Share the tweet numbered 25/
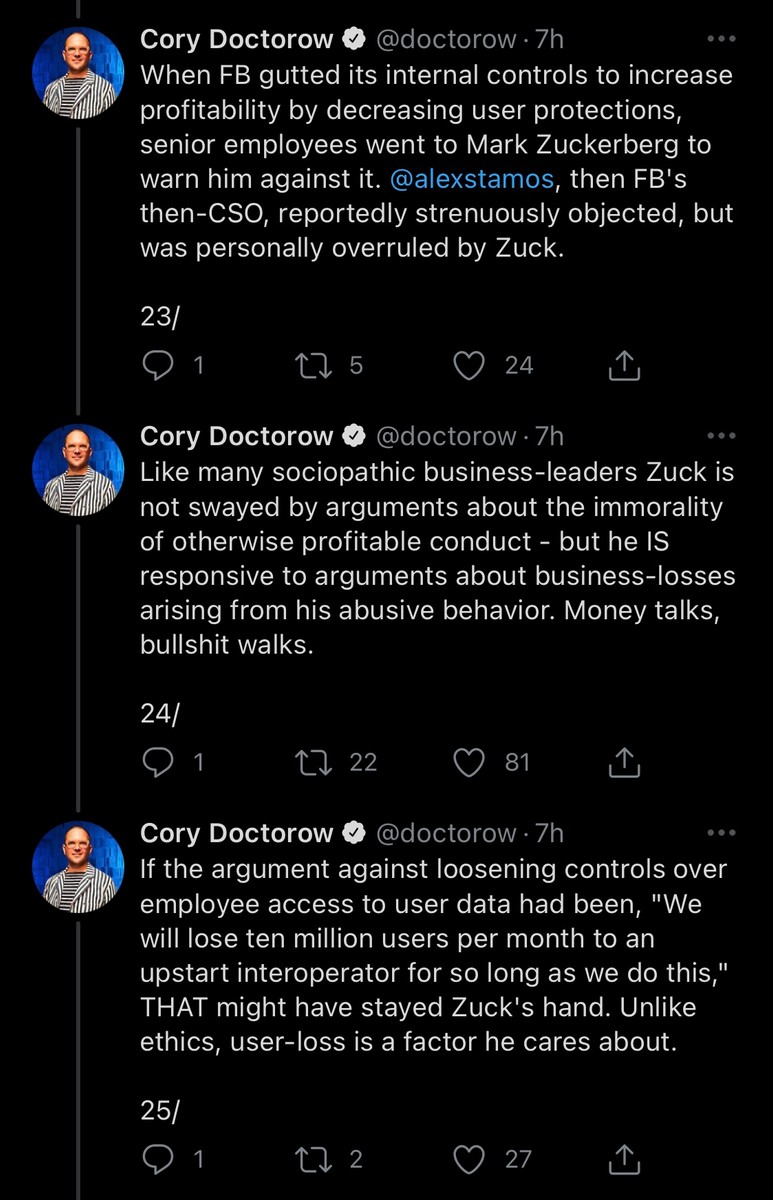 point(624,1159)
